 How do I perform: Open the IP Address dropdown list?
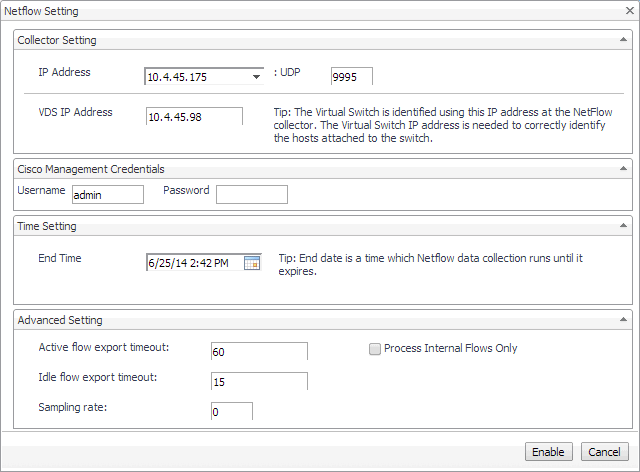click(x=256, y=76)
